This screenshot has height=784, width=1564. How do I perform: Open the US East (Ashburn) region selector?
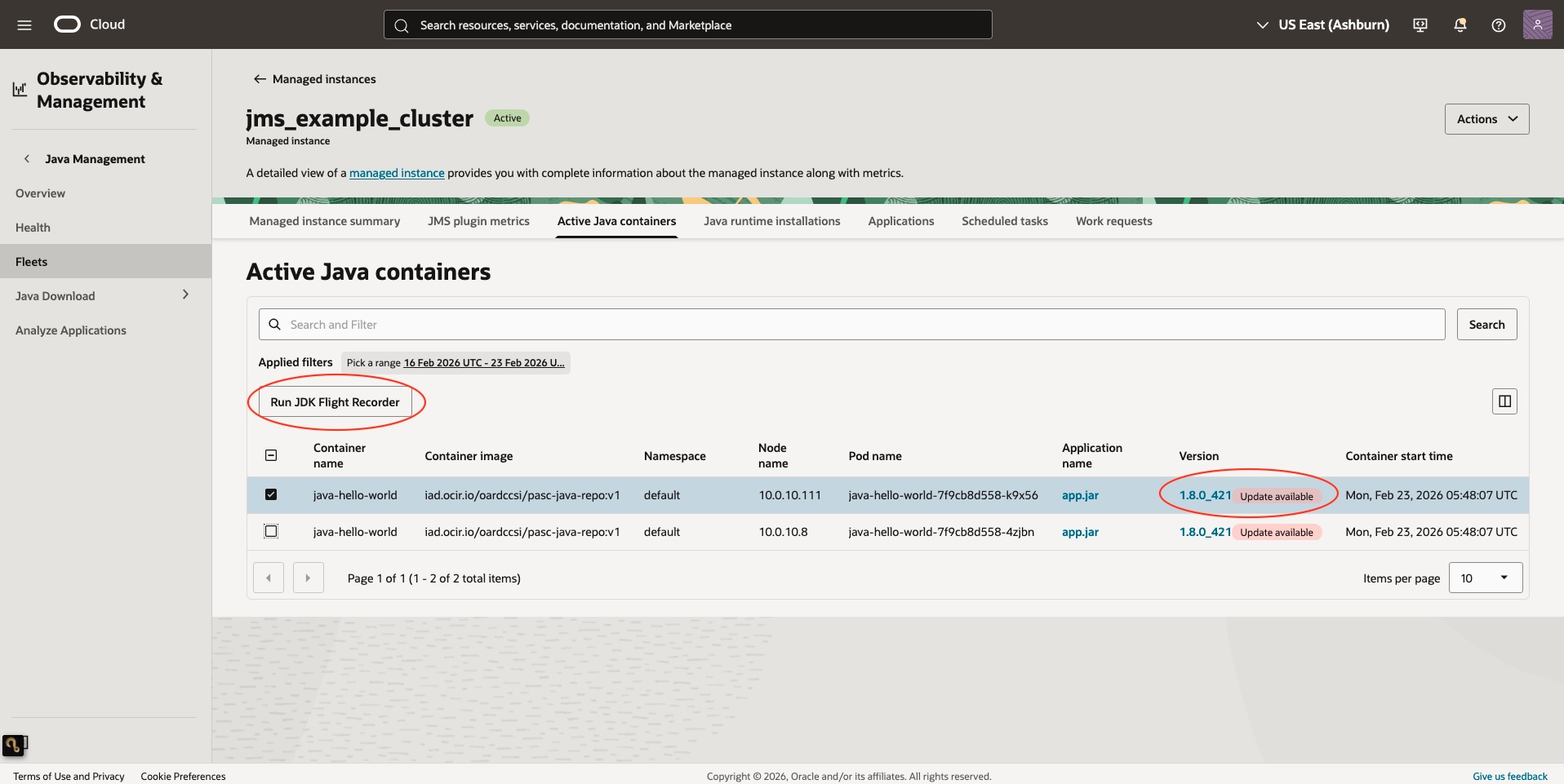(x=1323, y=25)
